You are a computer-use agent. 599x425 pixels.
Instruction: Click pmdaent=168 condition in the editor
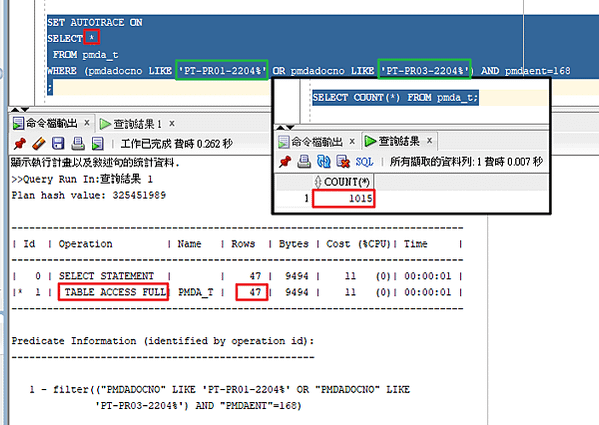tap(537, 71)
